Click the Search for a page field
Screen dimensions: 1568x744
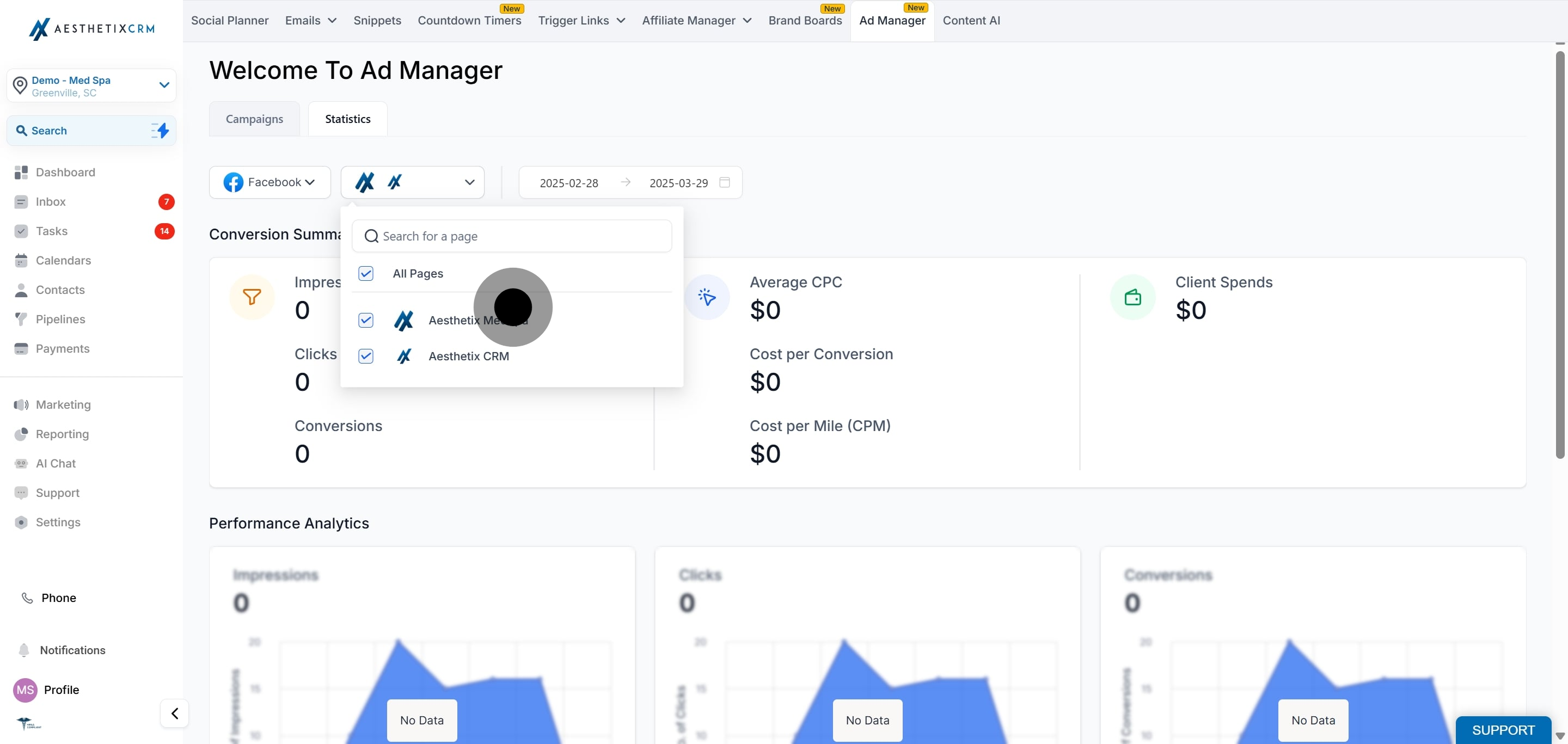(511, 236)
